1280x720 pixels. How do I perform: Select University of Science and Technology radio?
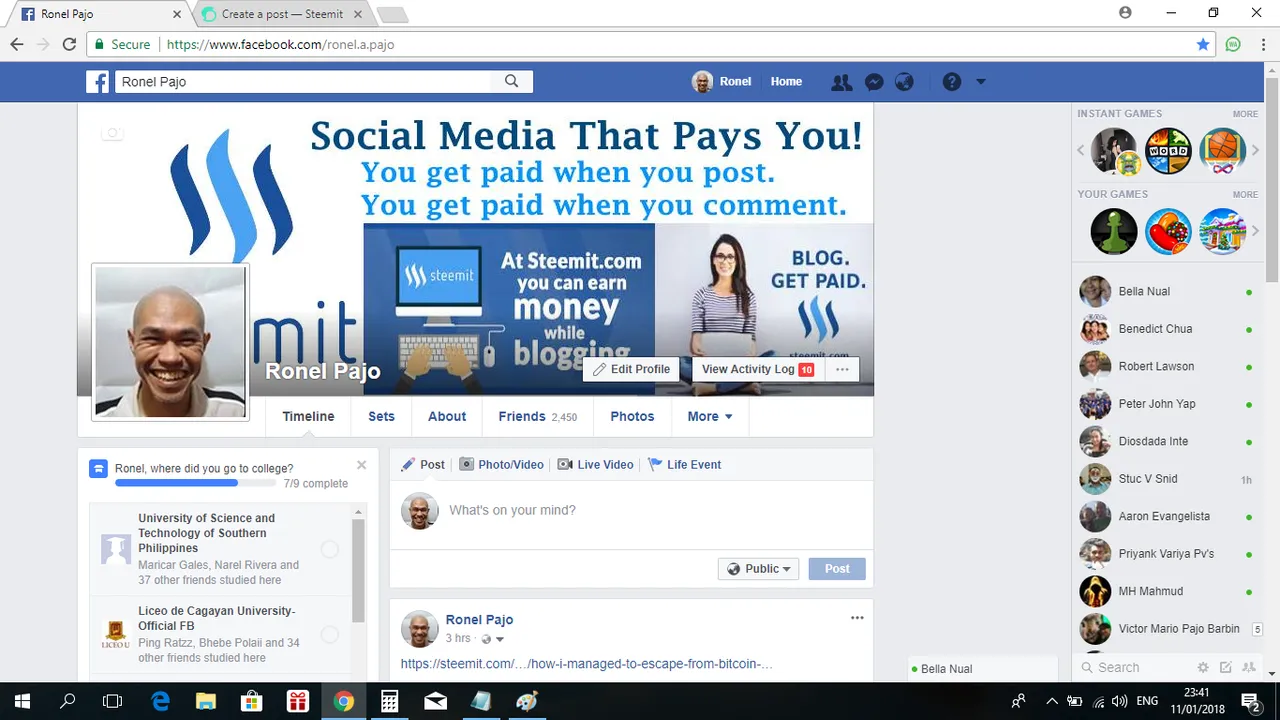click(329, 549)
